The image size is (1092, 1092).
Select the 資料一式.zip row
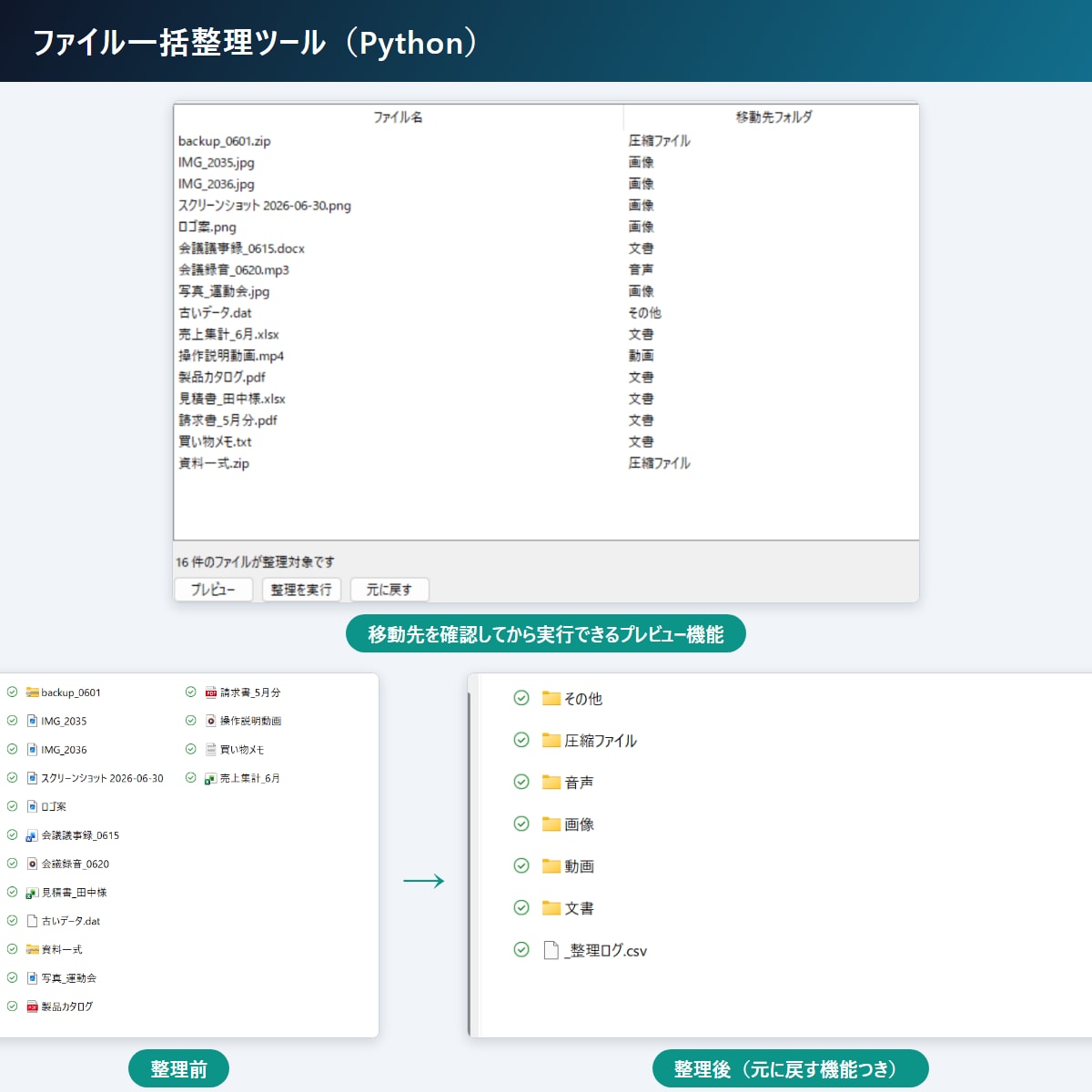tap(546, 463)
